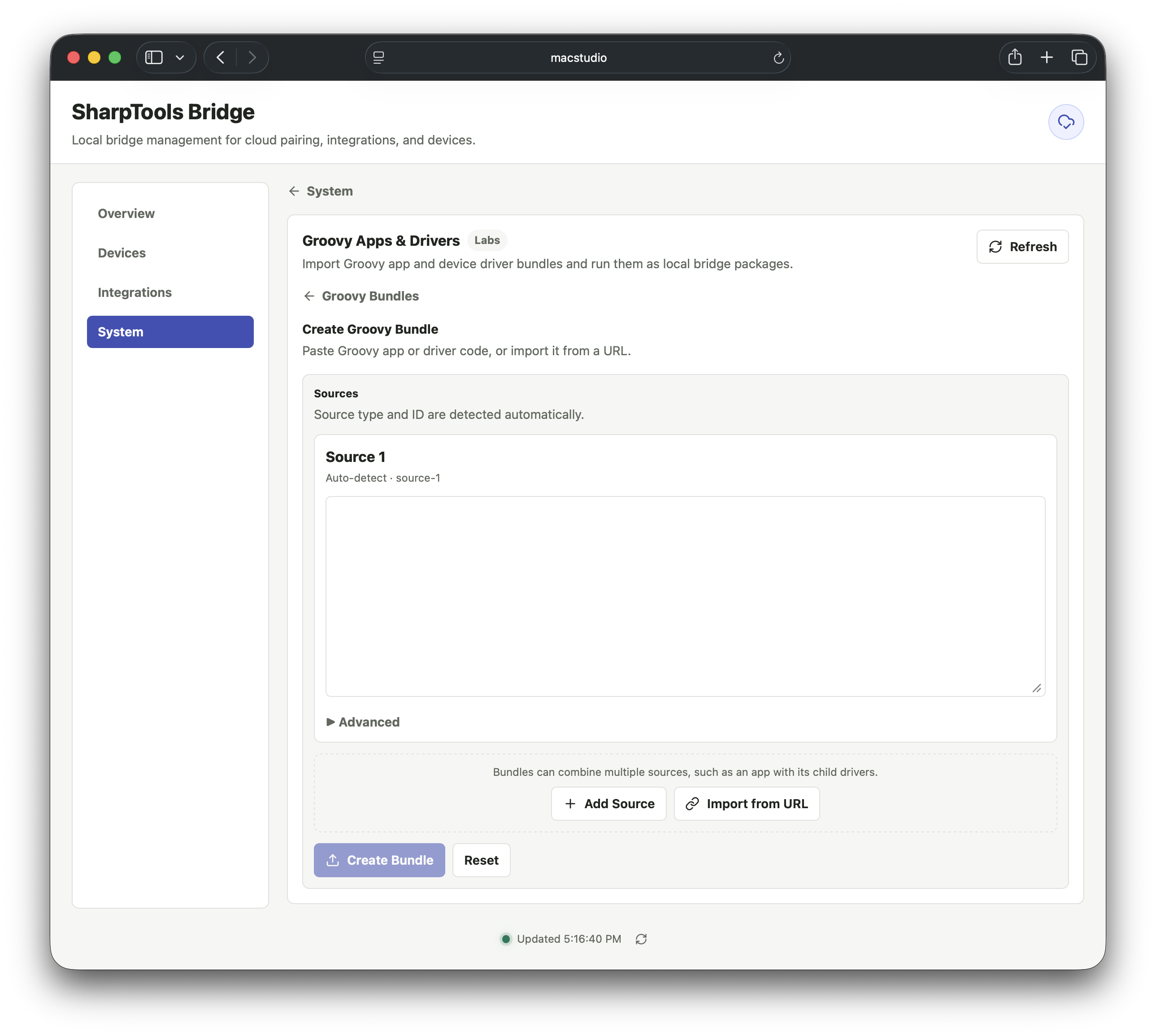Grab the text area resize handle

[x=1036, y=688]
